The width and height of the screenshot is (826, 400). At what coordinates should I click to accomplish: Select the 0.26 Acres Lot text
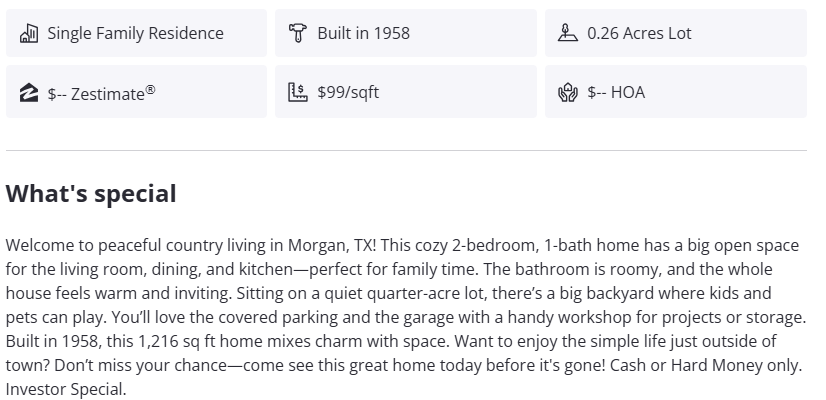tap(639, 33)
